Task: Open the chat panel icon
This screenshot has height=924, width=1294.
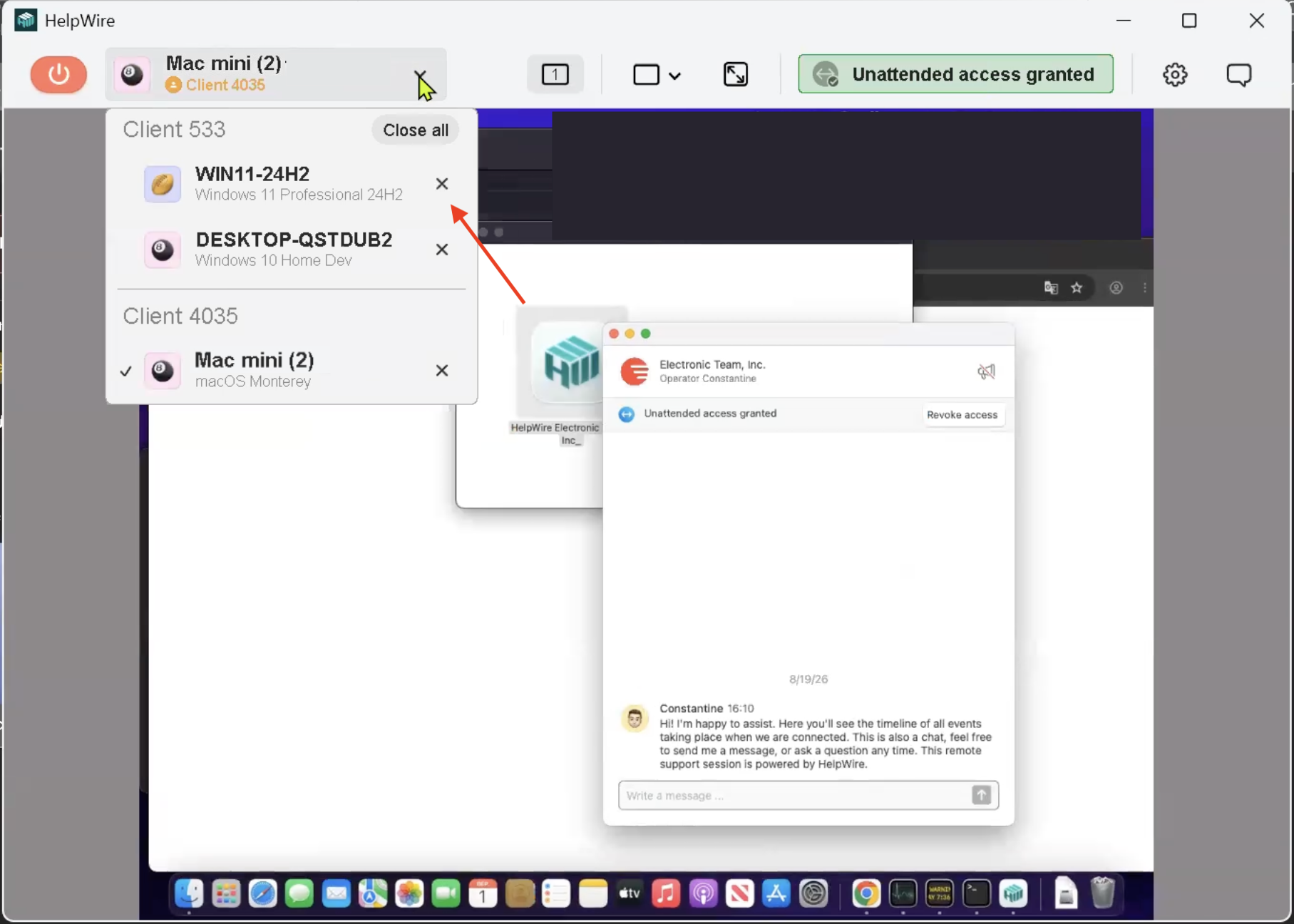Action: click(1239, 74)
